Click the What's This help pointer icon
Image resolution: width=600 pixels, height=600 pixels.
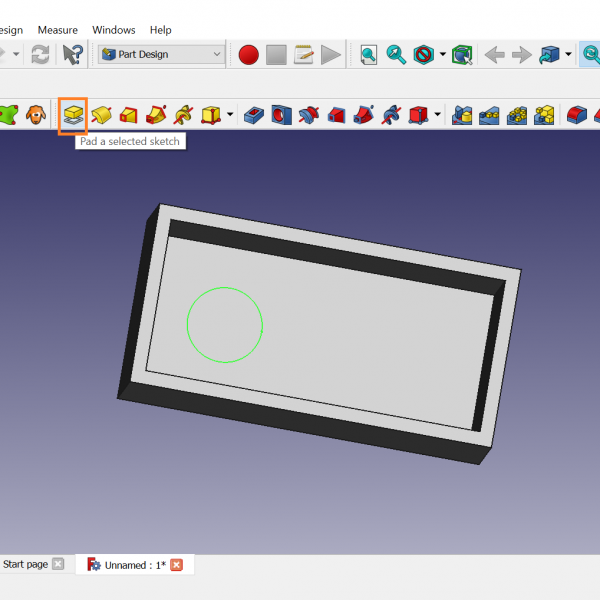point(73,55)
